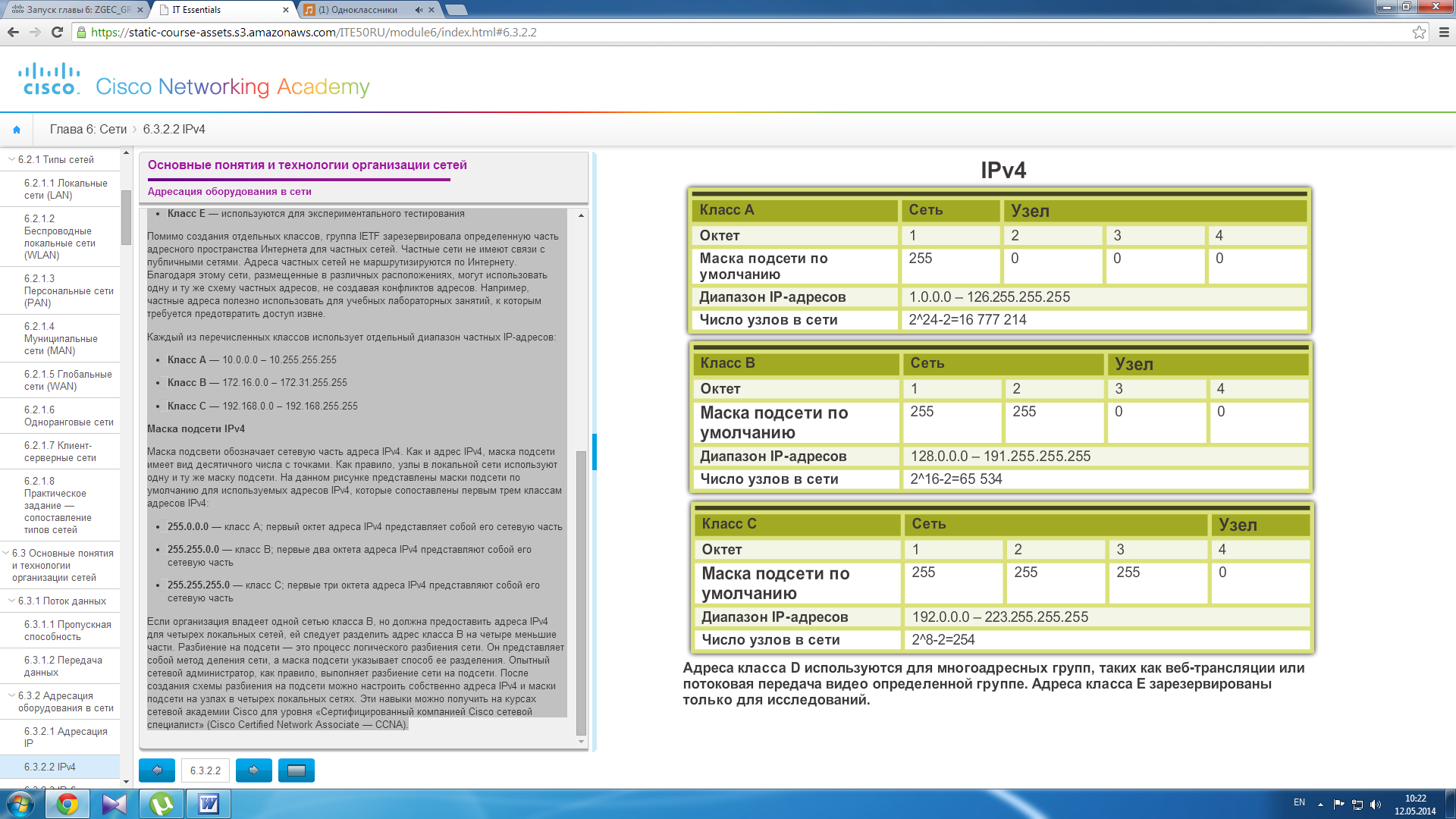This screenshot has width=1456, height=819.
Task: Click EN language indicator in taskbar
Action: [x=1299, y=802]
